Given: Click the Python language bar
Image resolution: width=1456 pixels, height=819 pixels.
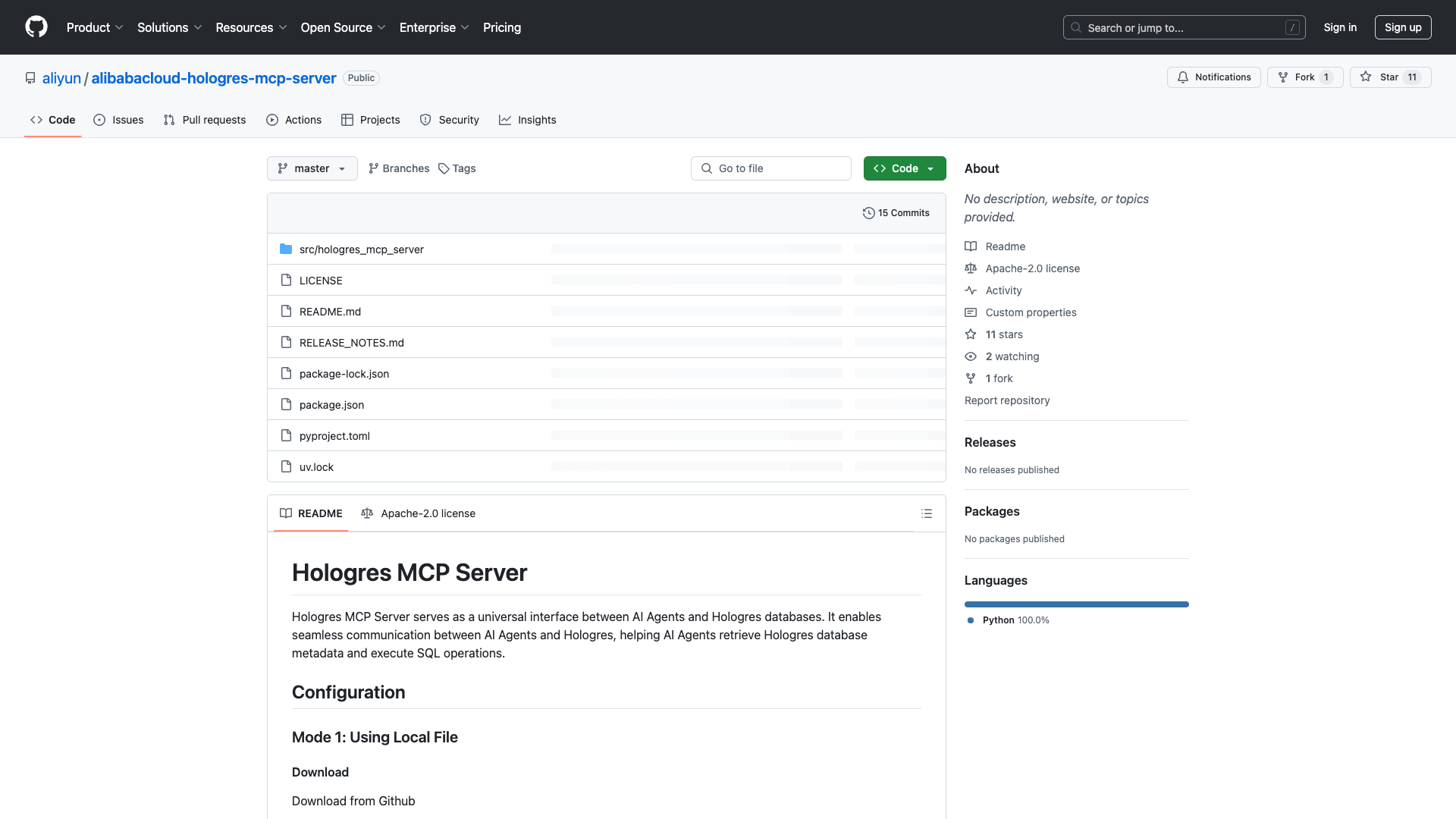Looking at the screenshot, I should [x=1076, y=604].
